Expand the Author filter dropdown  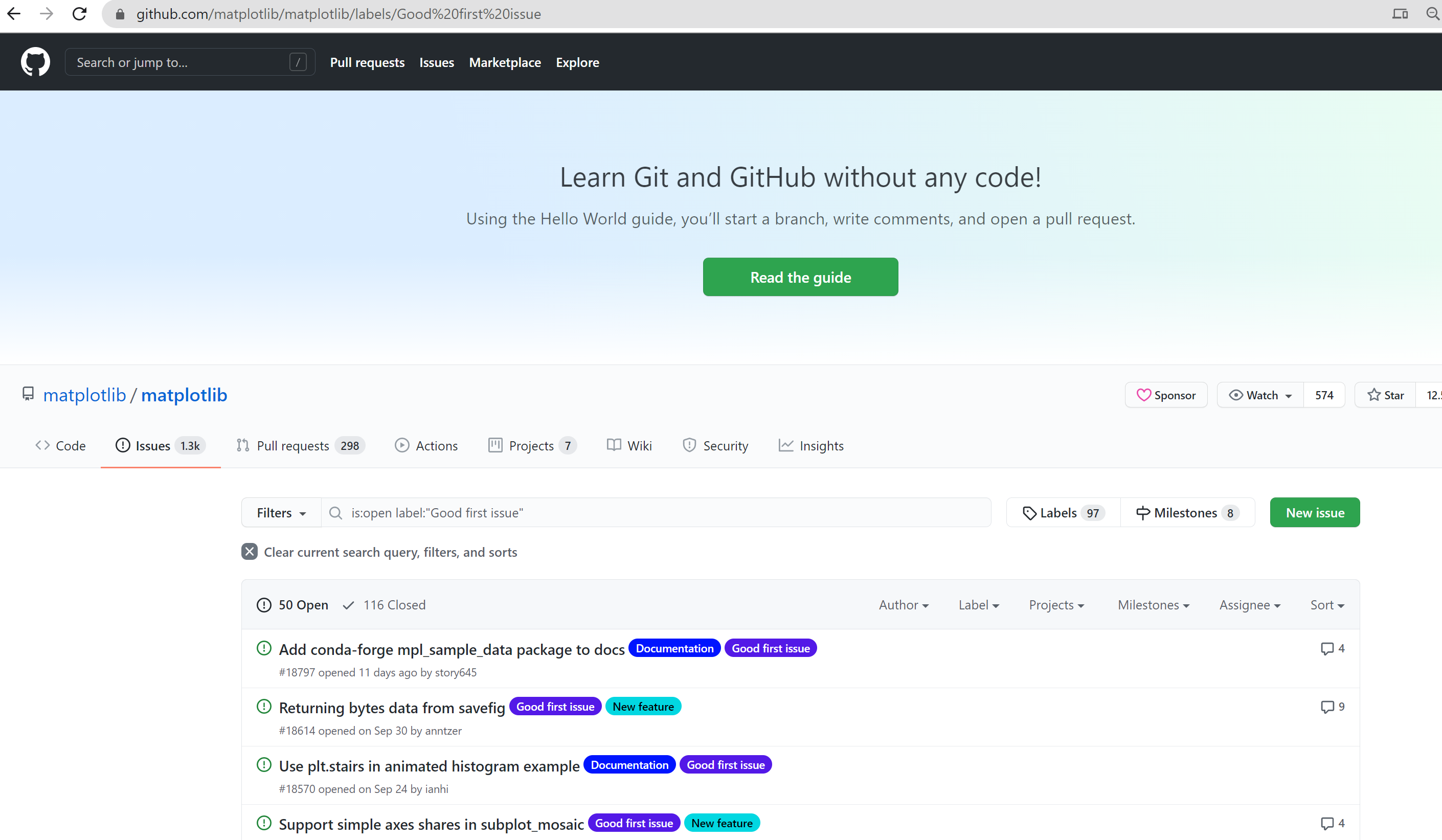[903, 605]
